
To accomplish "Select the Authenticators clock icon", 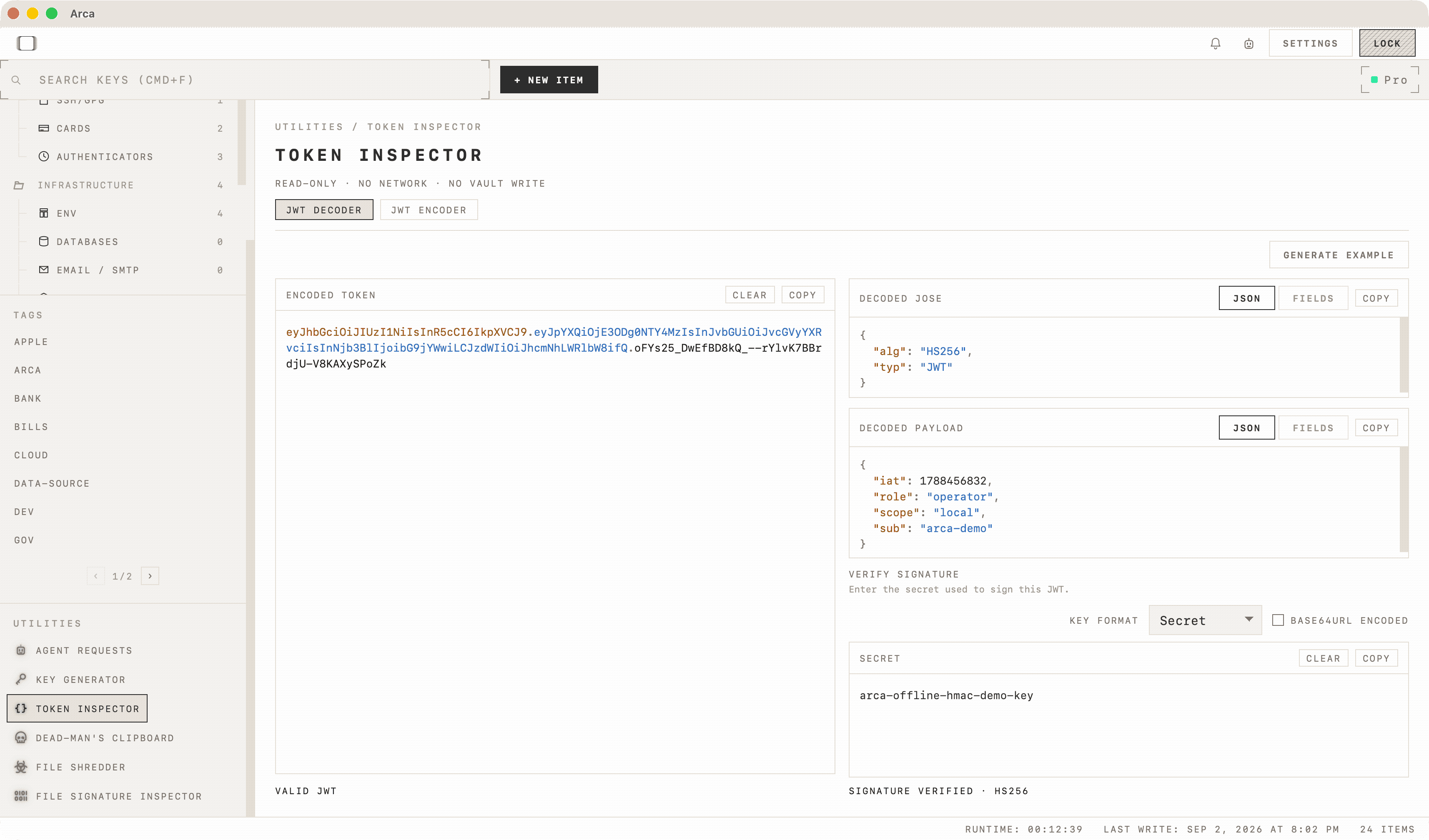I will pyautogui.click(x=44, y=156).
